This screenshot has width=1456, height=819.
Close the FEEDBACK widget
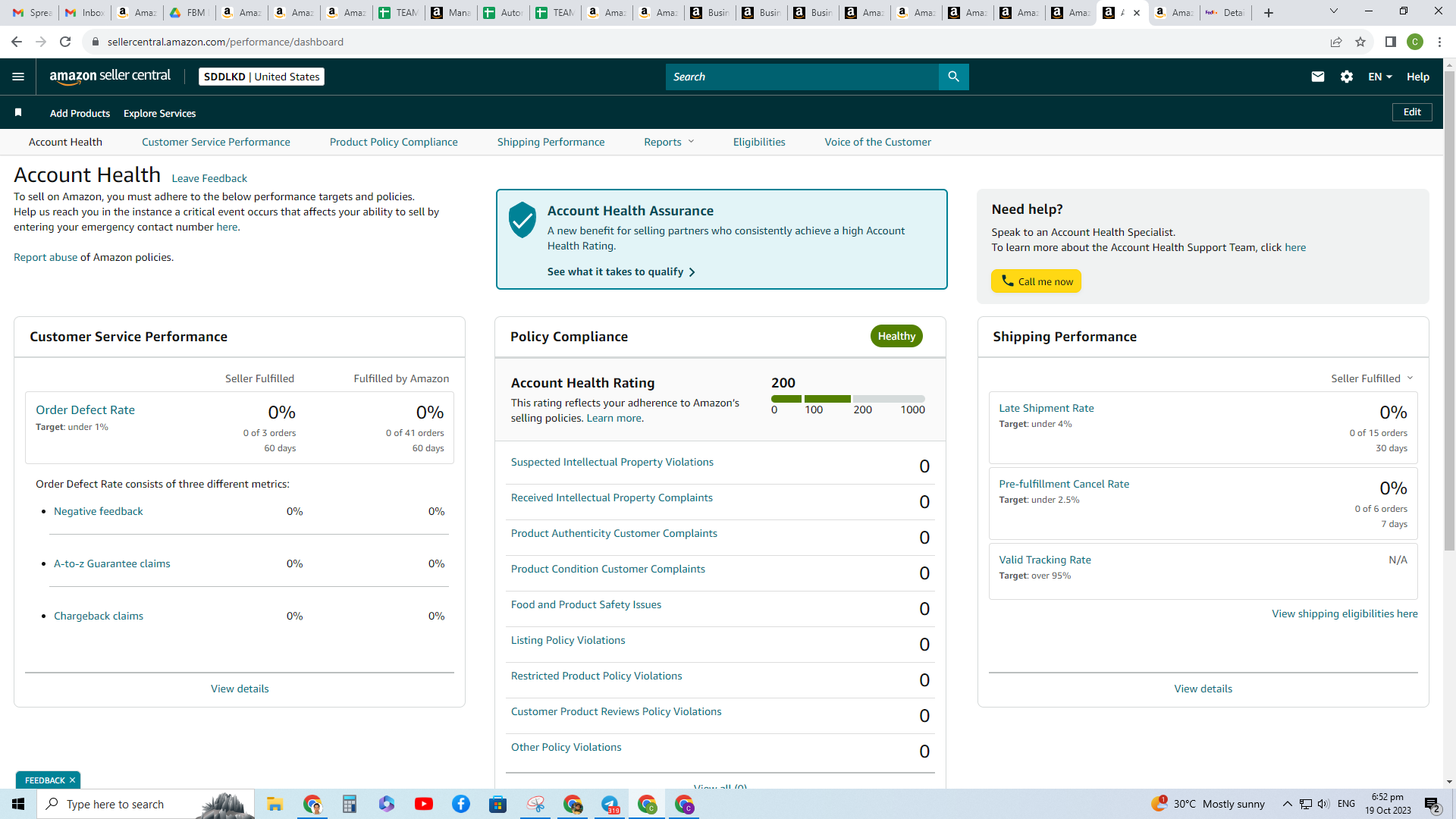(73, 780)
